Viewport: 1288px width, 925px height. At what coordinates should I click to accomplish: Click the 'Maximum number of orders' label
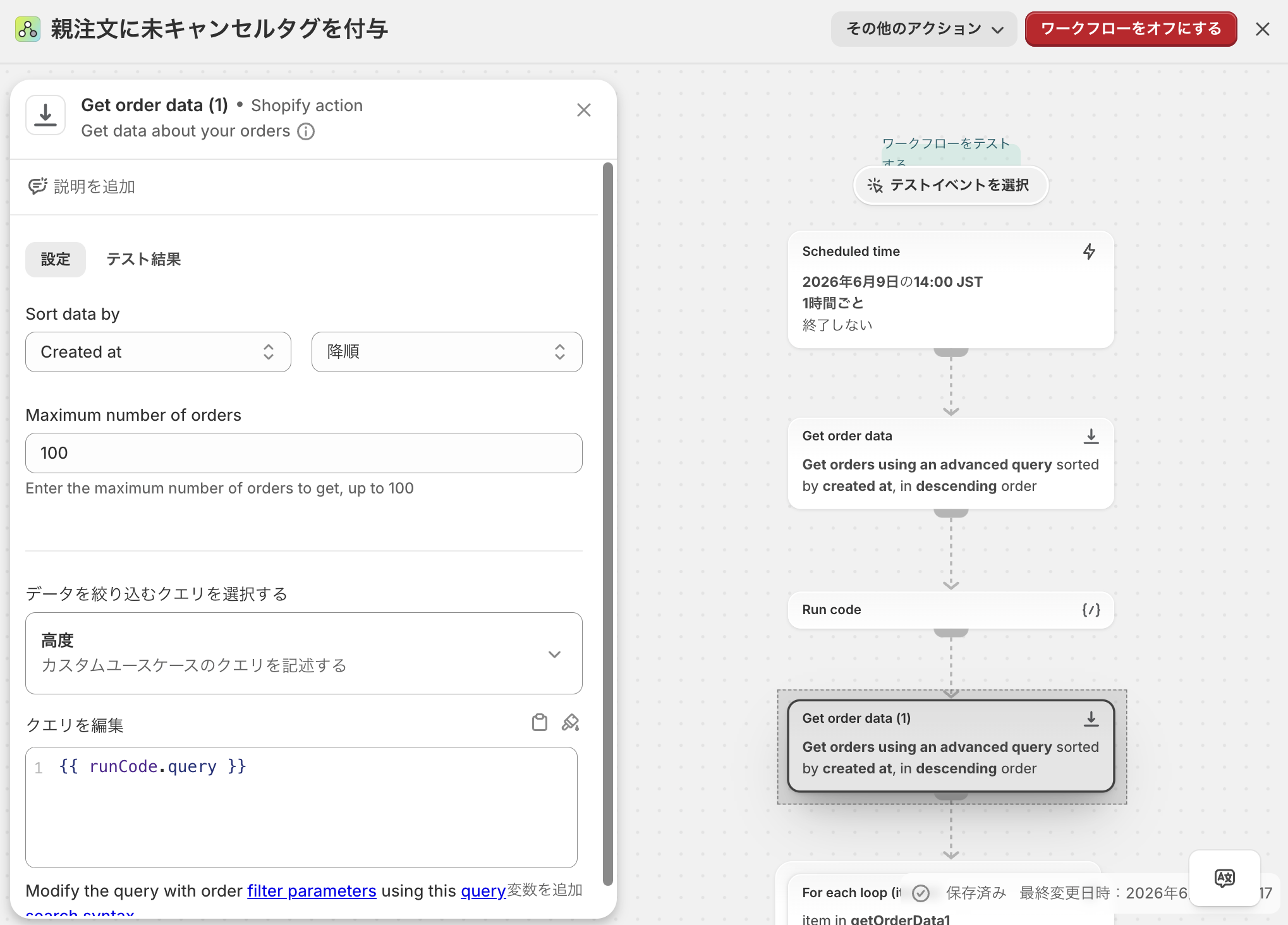(133, 415)
